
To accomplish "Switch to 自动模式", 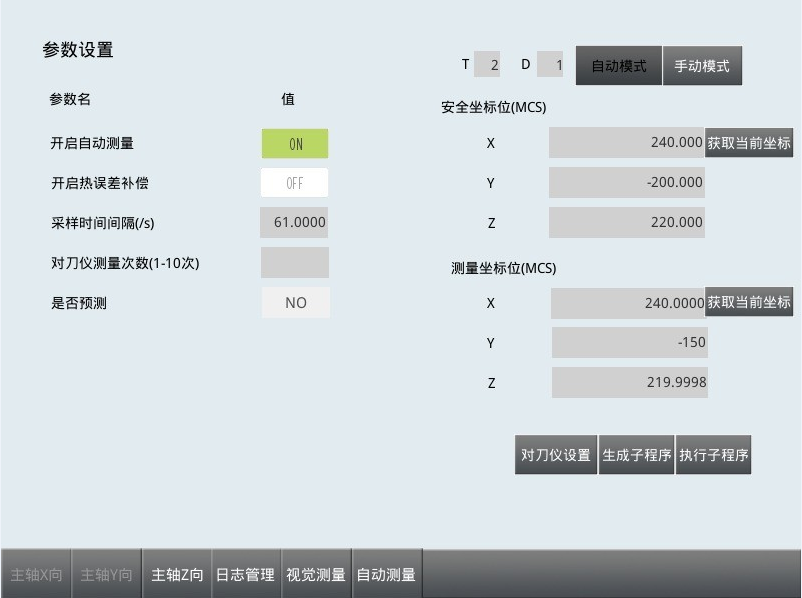I will click(x=618, y=66).
